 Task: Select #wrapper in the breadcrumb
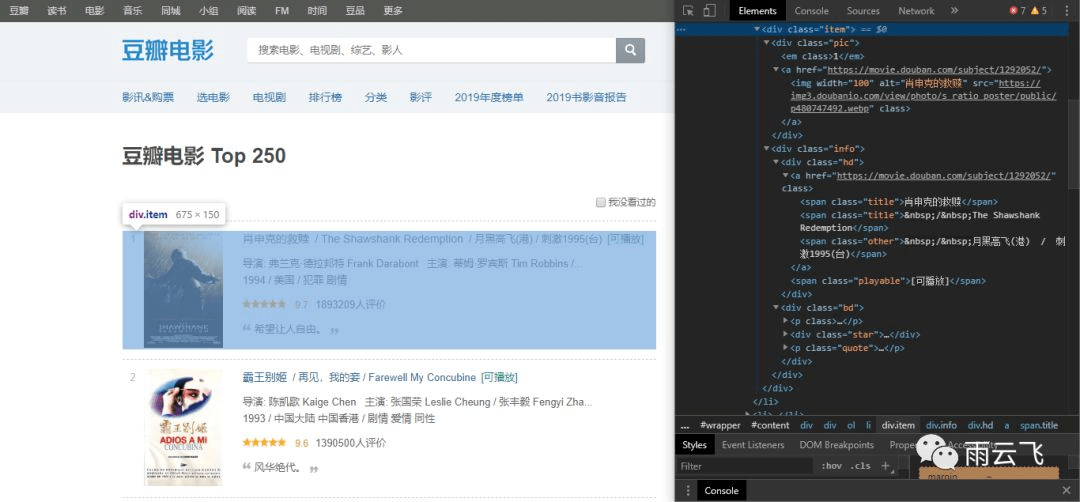[x=720, y=426]
